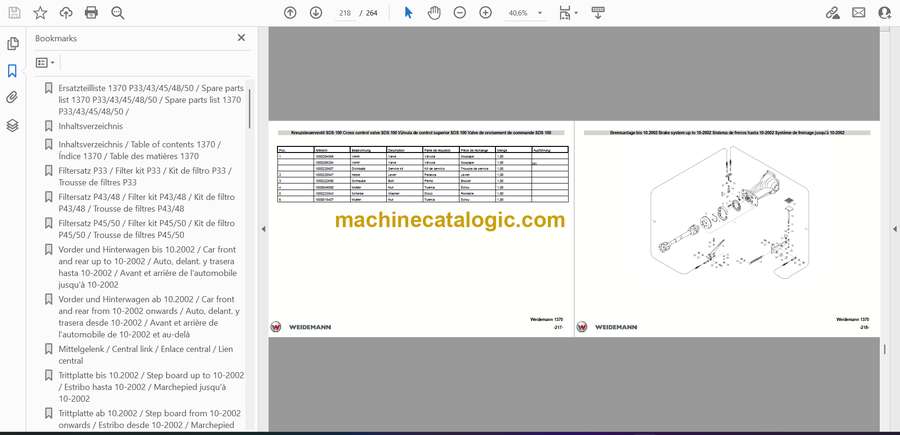Go to previous page with up arrow
900x435 pixels.
[x=290, y=13]
